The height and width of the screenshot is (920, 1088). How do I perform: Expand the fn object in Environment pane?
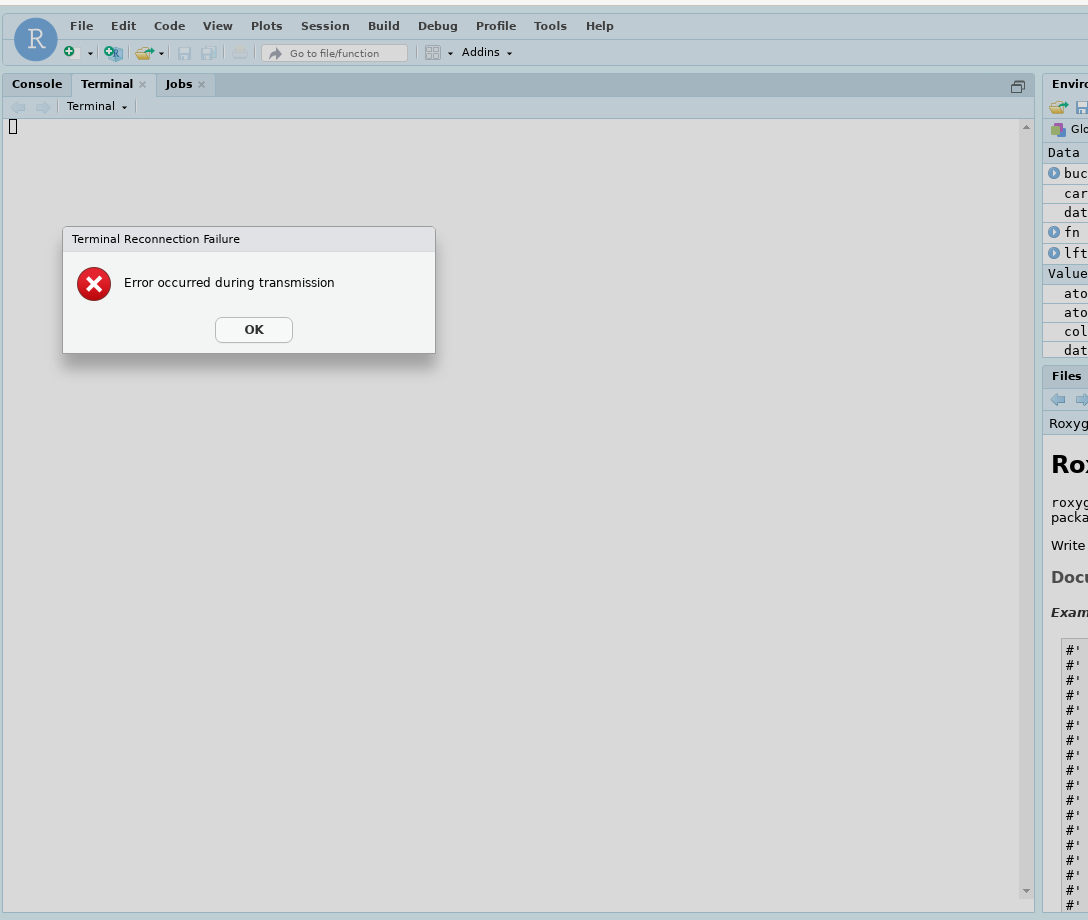(1053, 232)
